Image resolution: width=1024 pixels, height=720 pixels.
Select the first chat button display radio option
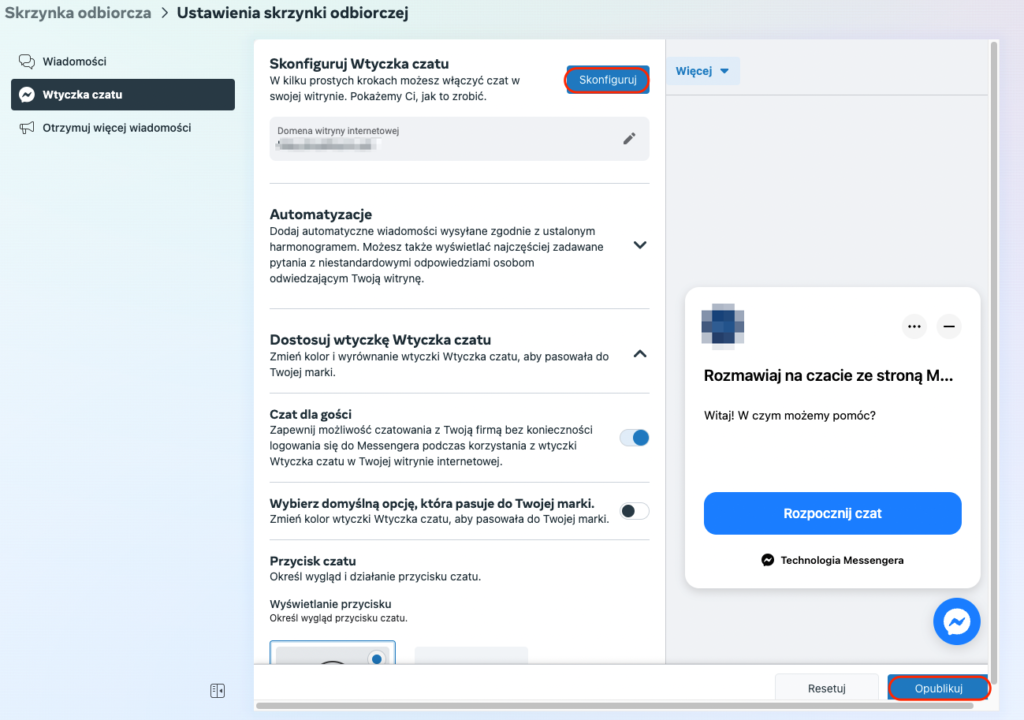pos(376,658)
